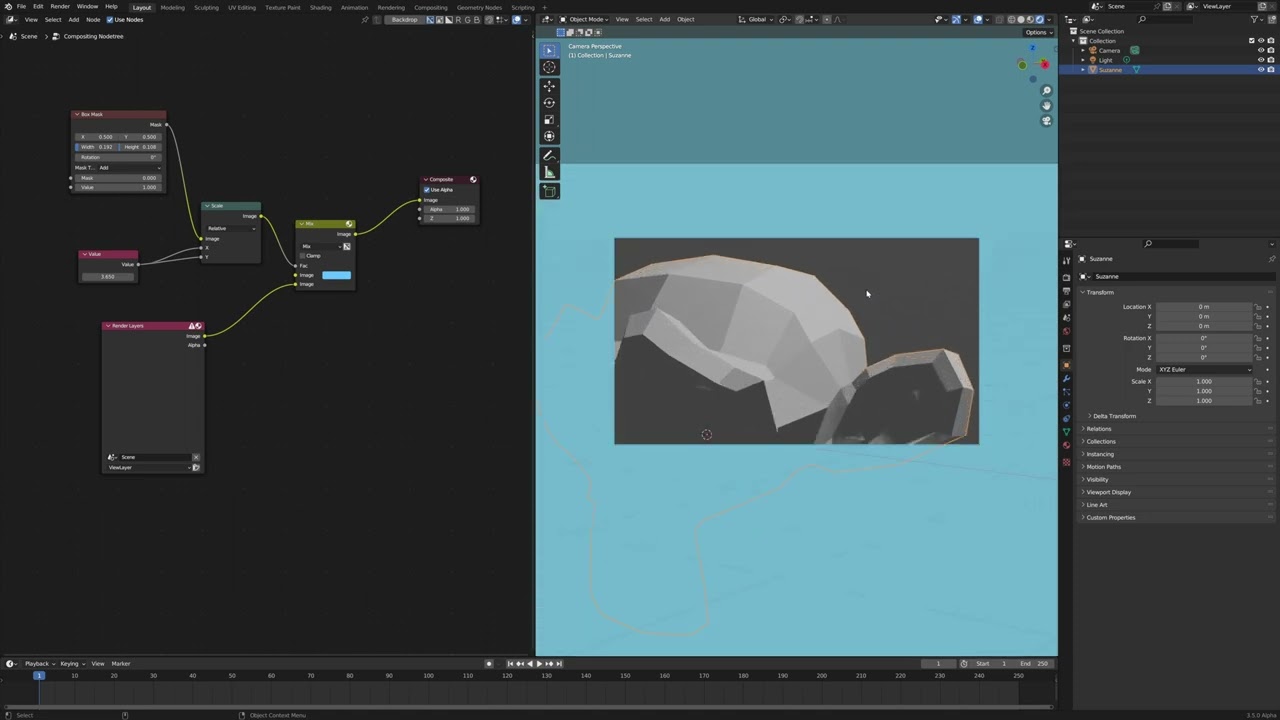Click the Backdrop button in node editor
Viewport: 1280px width, 720px height.
tap(404, 20)
